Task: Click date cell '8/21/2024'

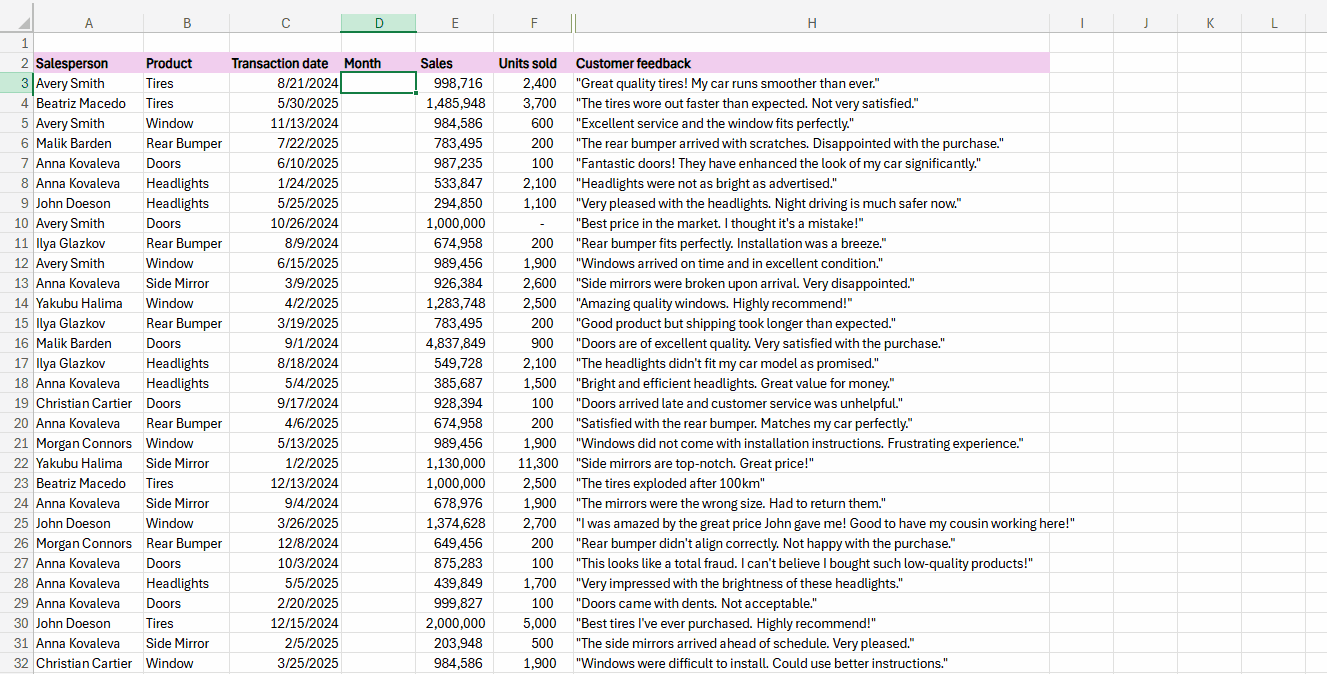Action: click(285, 83)
